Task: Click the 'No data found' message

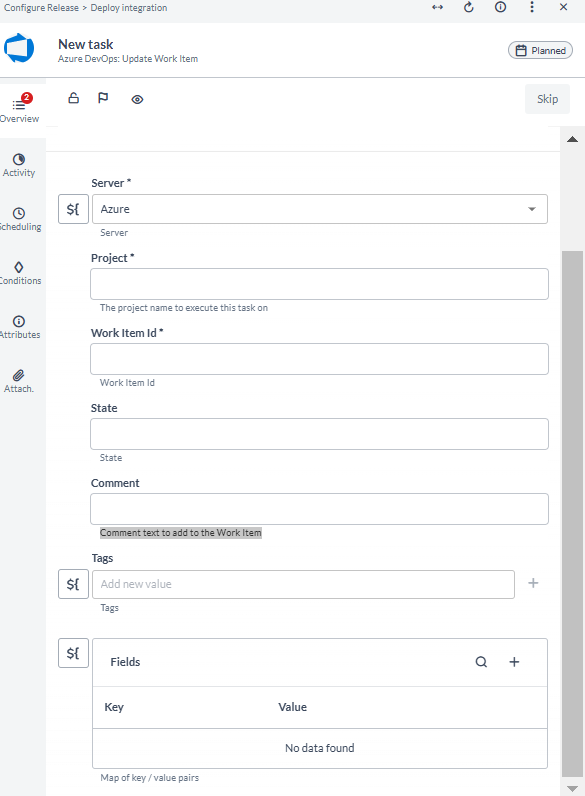Action: click(320, 748)
